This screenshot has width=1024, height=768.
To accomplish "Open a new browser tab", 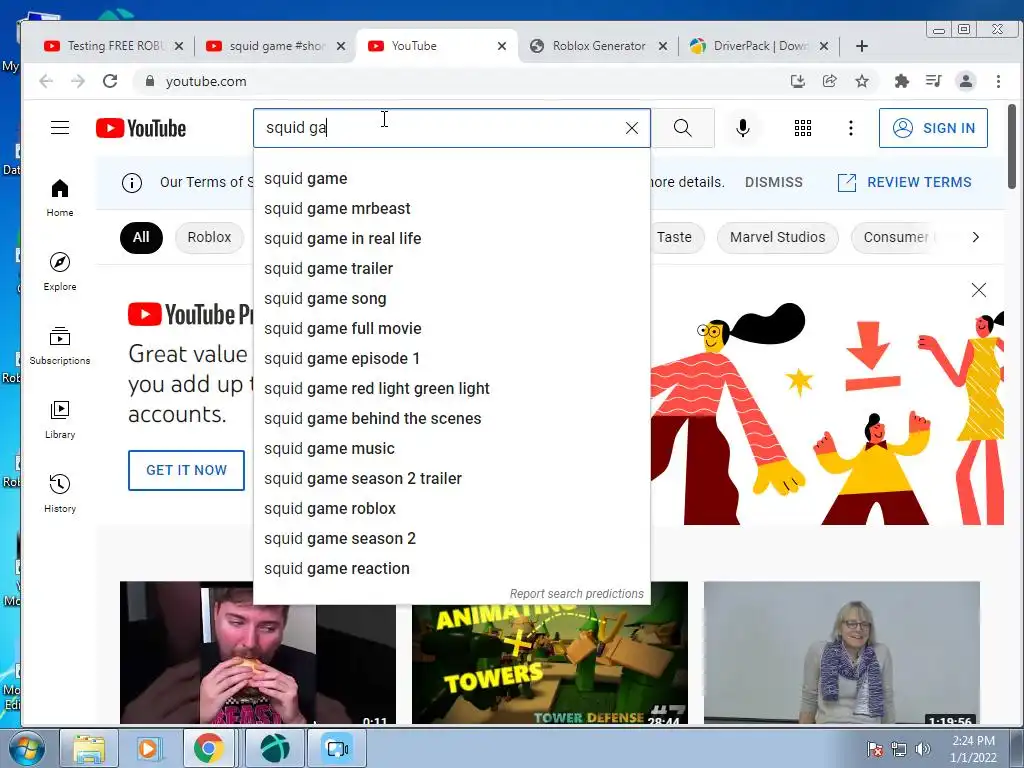I will [861, 46].
